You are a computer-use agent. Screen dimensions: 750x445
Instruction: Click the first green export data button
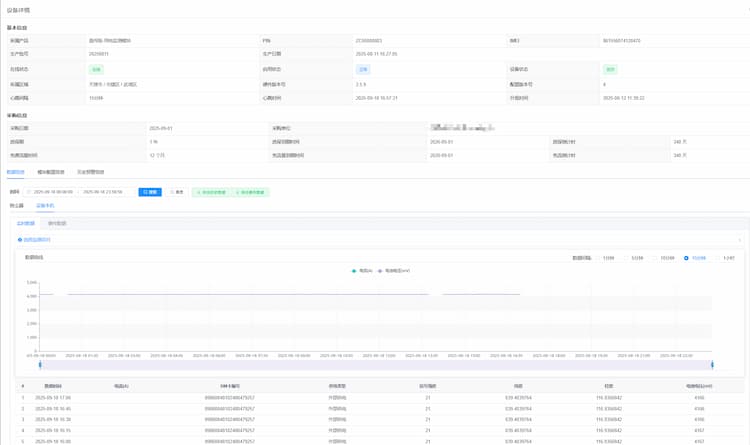coord(211,192)
